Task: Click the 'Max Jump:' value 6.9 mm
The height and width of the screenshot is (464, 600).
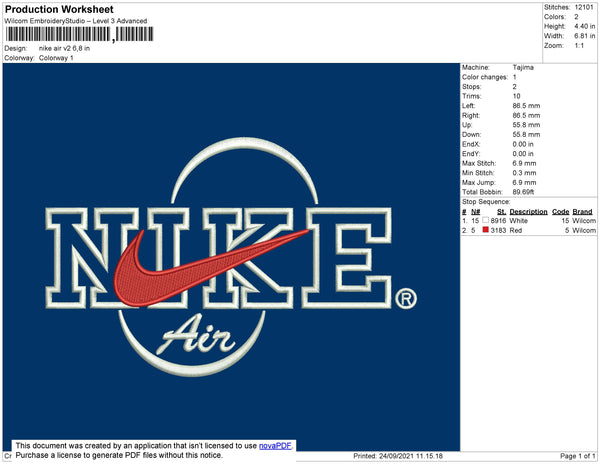Action: tap(524, 182)
